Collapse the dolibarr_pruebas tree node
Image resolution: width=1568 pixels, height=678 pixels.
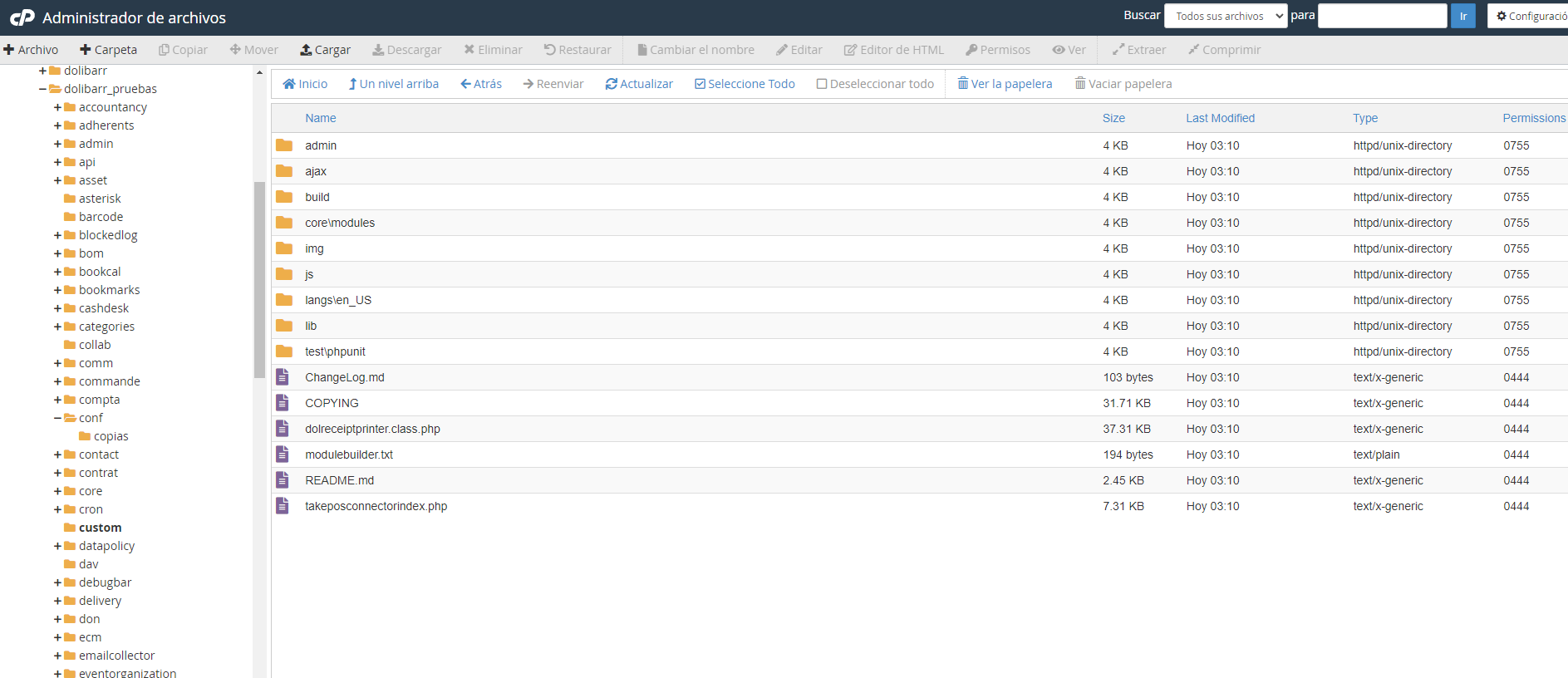(42, 89)
